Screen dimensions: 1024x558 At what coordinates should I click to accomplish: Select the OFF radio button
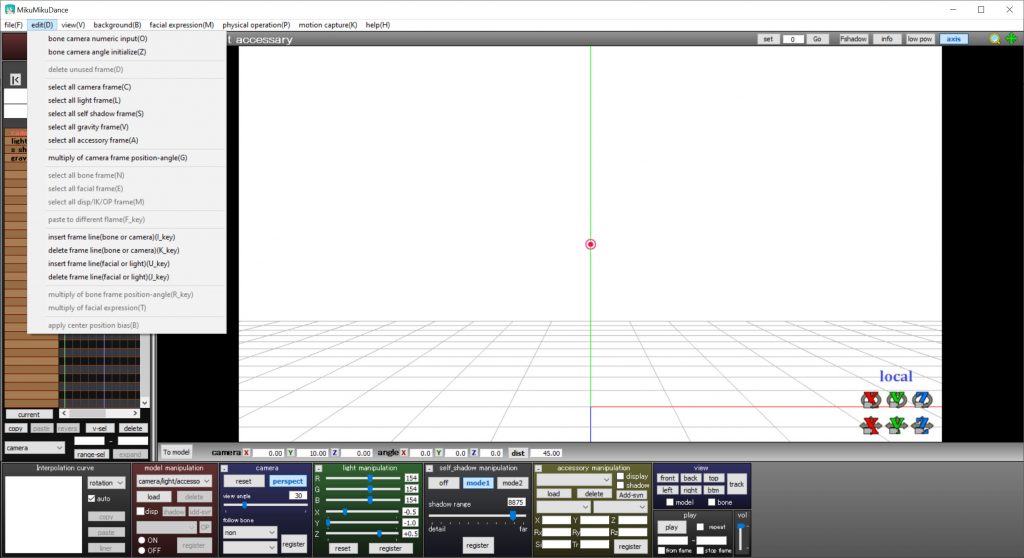click(x=142, y=550)
